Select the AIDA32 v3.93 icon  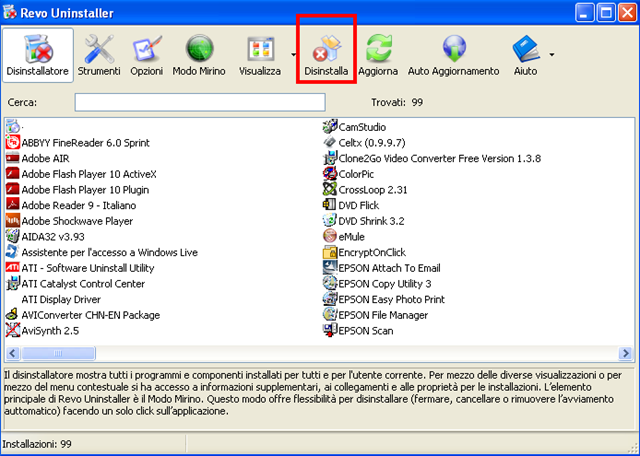(x=12, y=236)
